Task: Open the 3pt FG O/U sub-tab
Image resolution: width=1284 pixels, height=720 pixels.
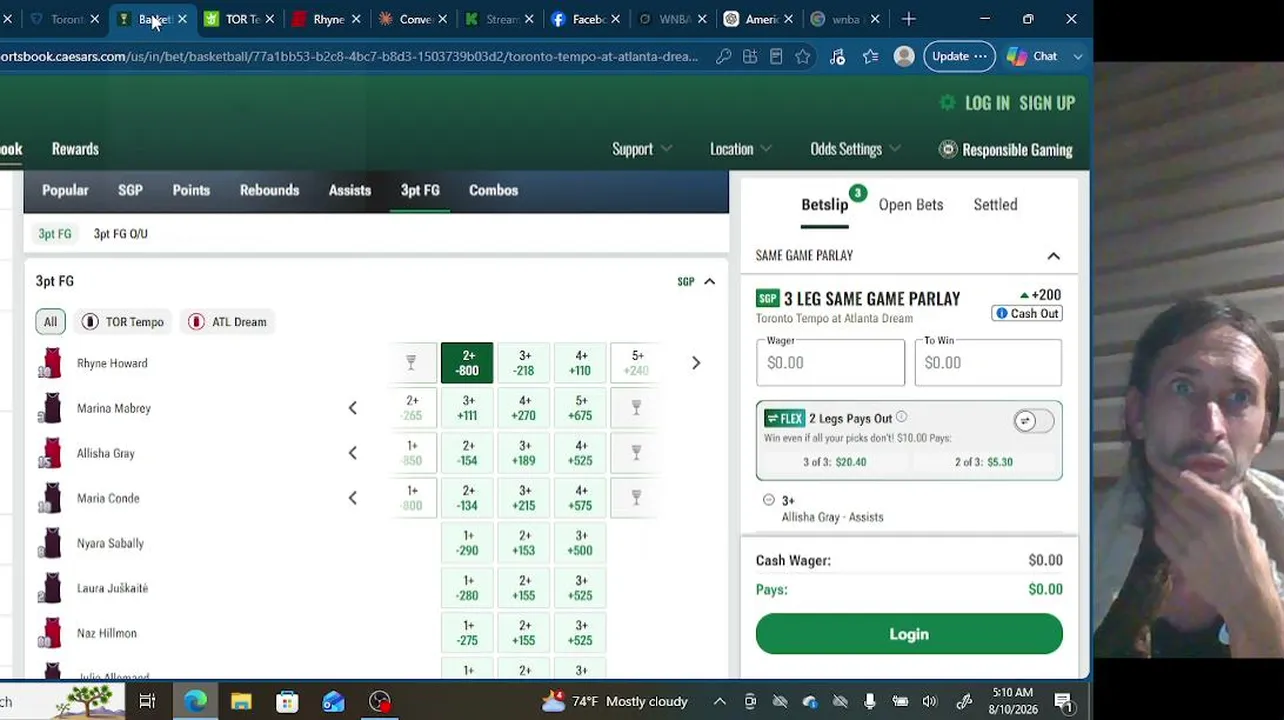Action: click(120, 234)
